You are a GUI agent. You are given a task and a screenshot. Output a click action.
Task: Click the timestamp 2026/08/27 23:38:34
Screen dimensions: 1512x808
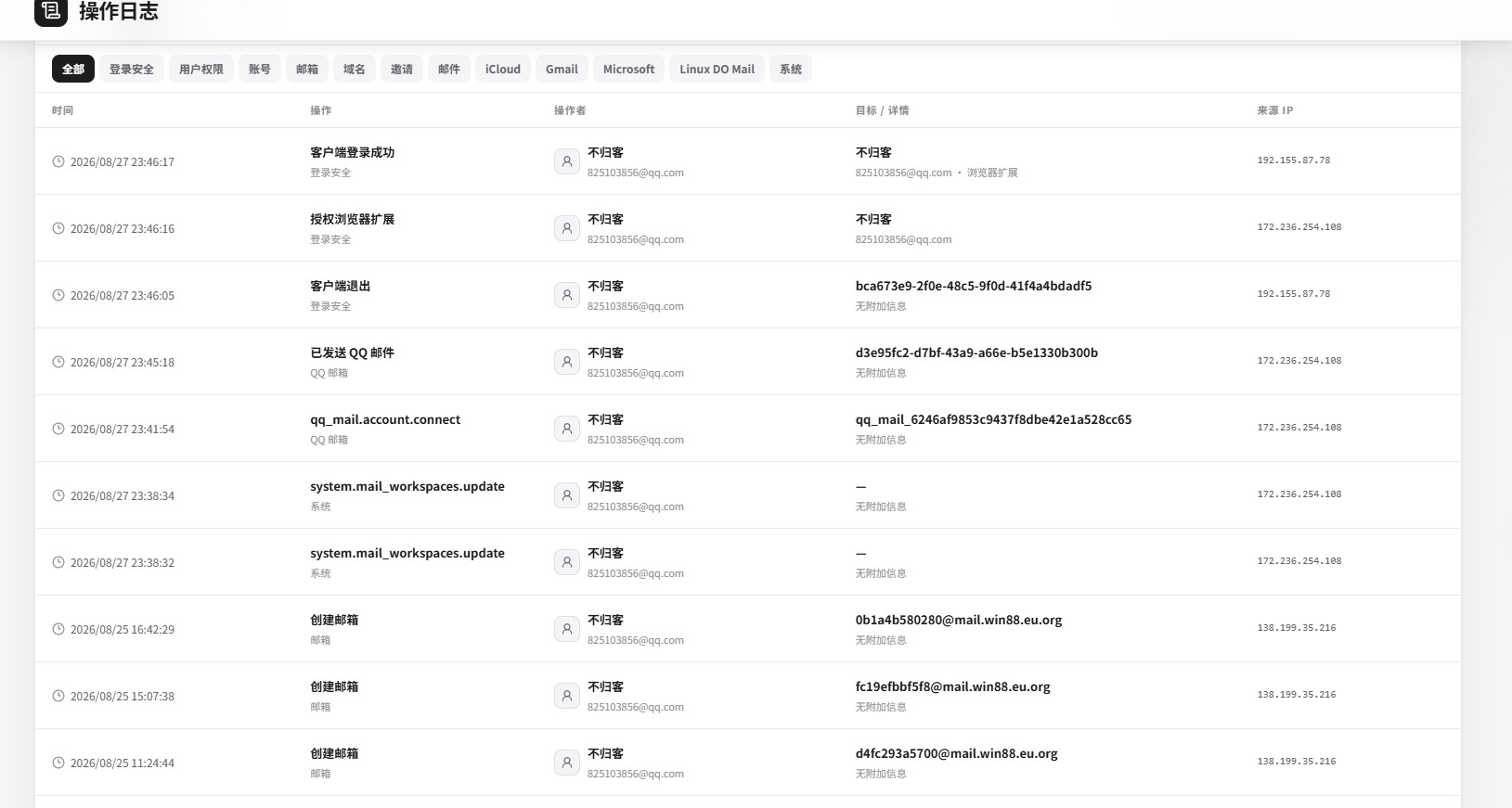coord(123,496)
